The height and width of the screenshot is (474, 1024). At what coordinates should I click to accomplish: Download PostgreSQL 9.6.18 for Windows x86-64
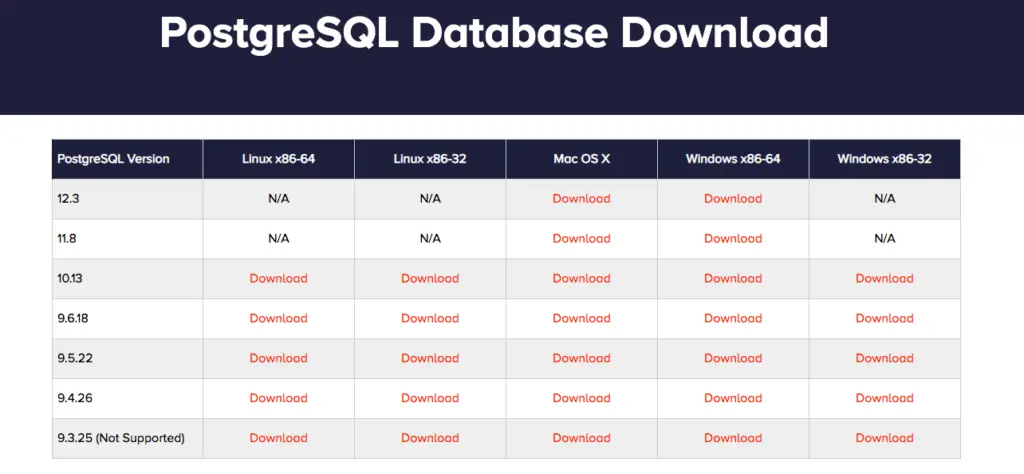tap(733, 318)
